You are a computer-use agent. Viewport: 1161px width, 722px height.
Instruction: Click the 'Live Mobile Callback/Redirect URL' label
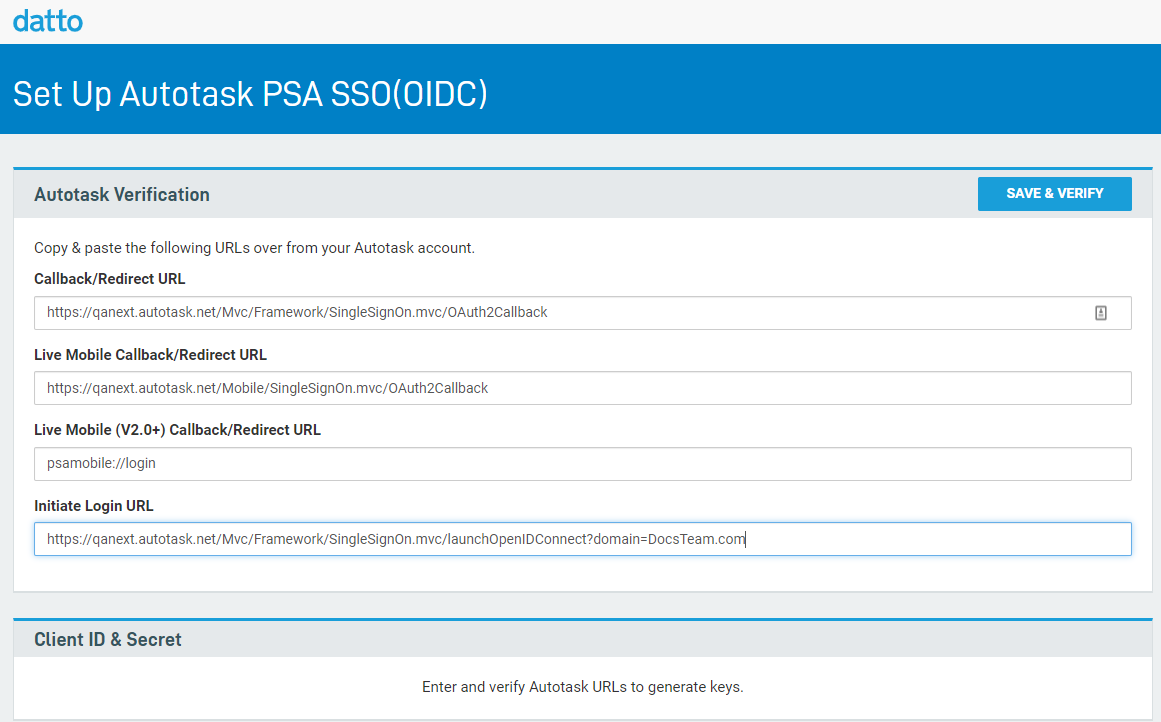coord(150,355)
